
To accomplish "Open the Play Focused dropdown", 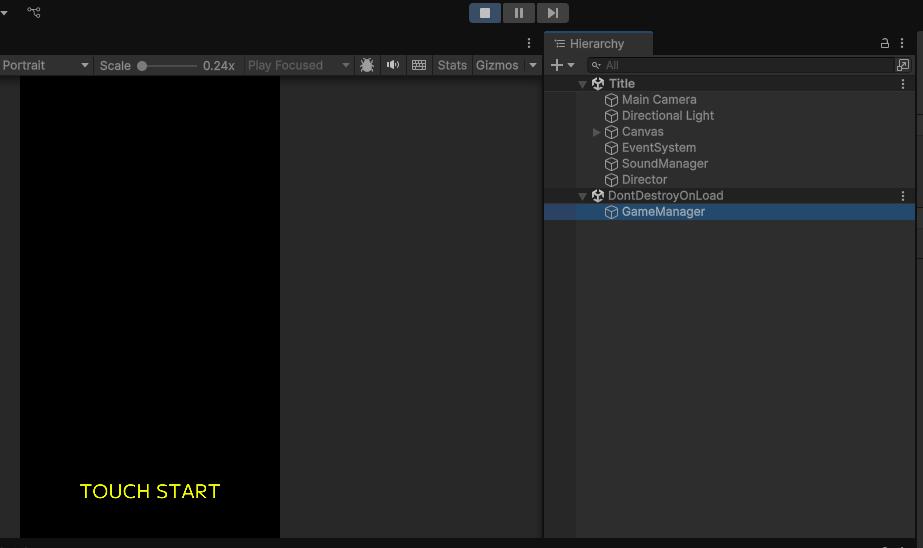I will (x=298, y=65).
